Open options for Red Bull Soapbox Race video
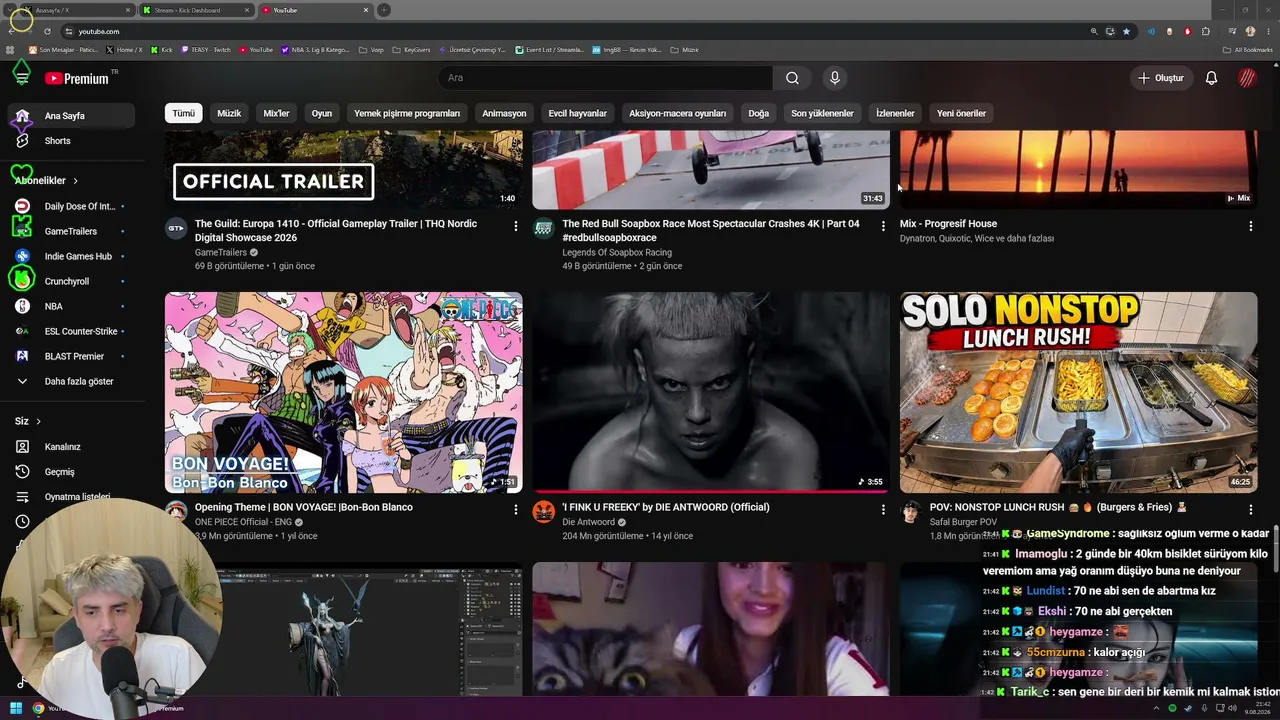The image size is (1280, 720). click(883, 226)
